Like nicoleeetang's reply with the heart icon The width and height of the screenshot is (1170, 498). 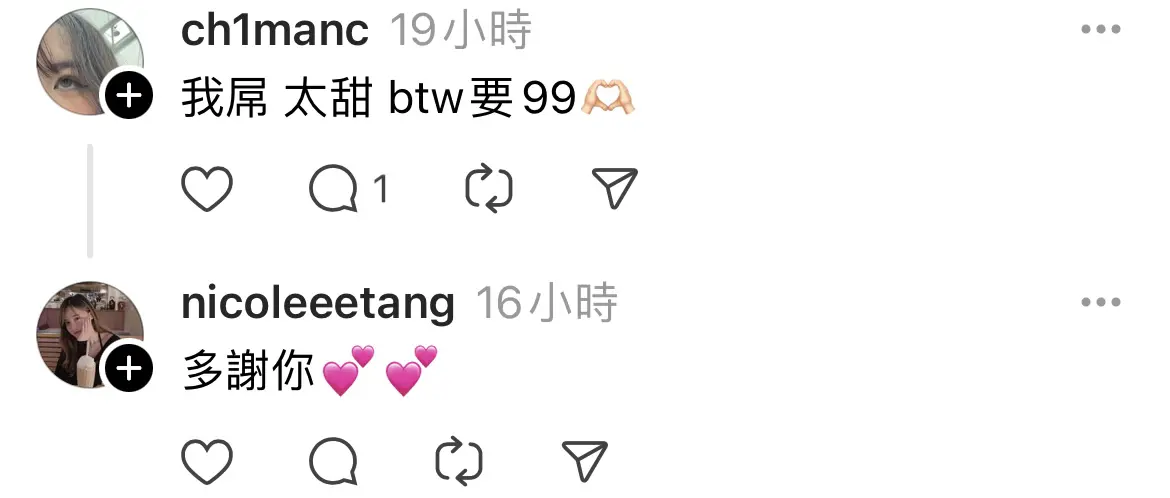(x=207, y=461)
